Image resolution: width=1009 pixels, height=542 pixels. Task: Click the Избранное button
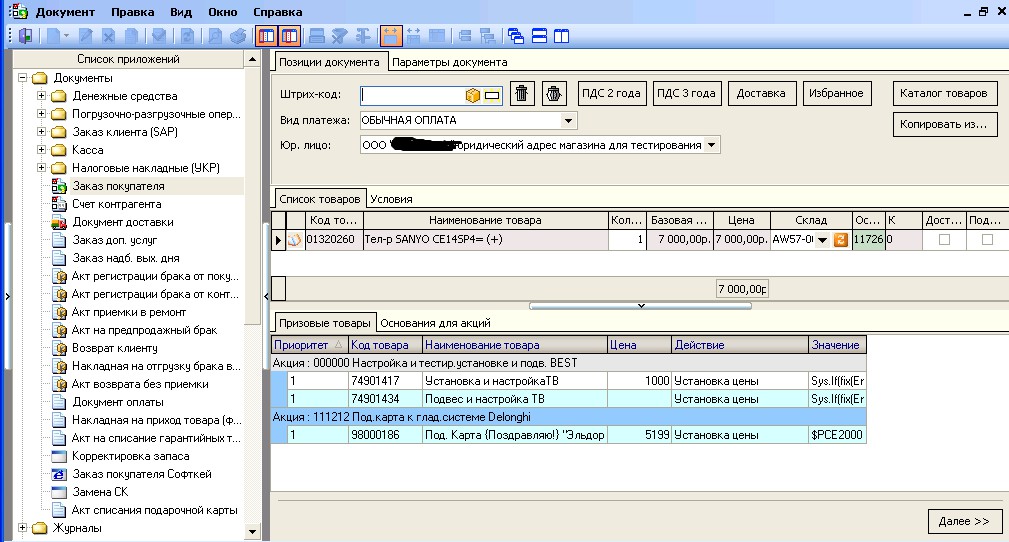(837, 93)
